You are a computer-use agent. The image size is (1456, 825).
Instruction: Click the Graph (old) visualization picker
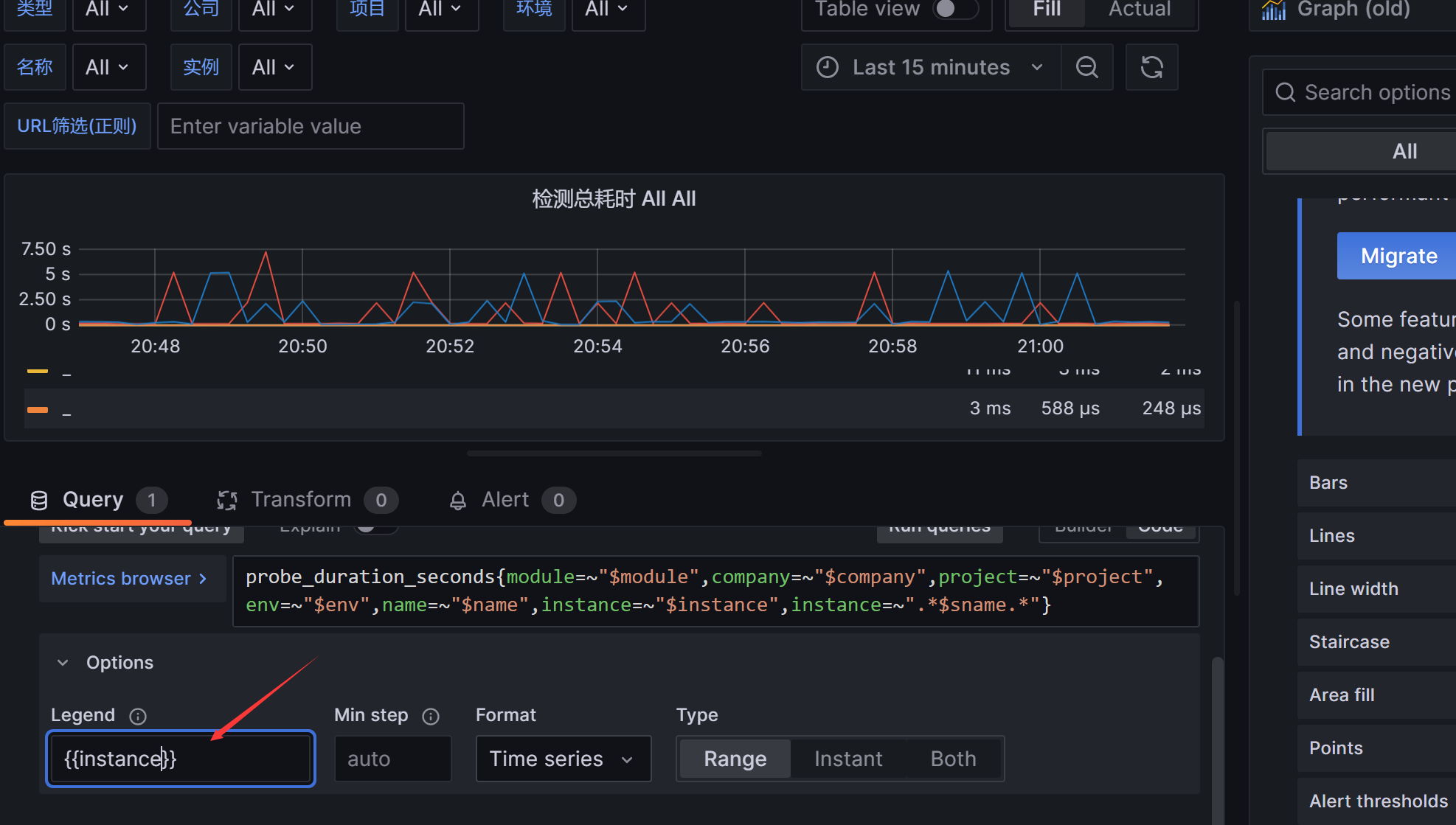tap(1353, 10)
